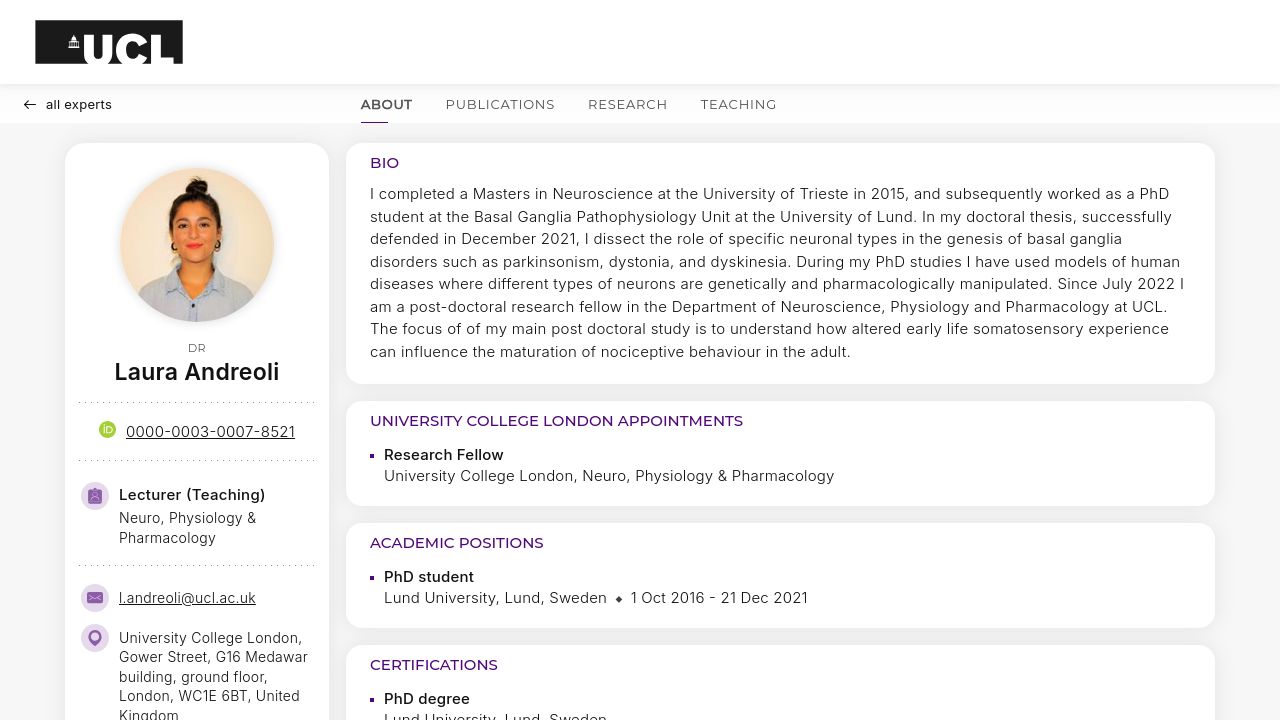Click University College London, Neuro, Physiology & Pharmacology line

[x=609, y=476]
